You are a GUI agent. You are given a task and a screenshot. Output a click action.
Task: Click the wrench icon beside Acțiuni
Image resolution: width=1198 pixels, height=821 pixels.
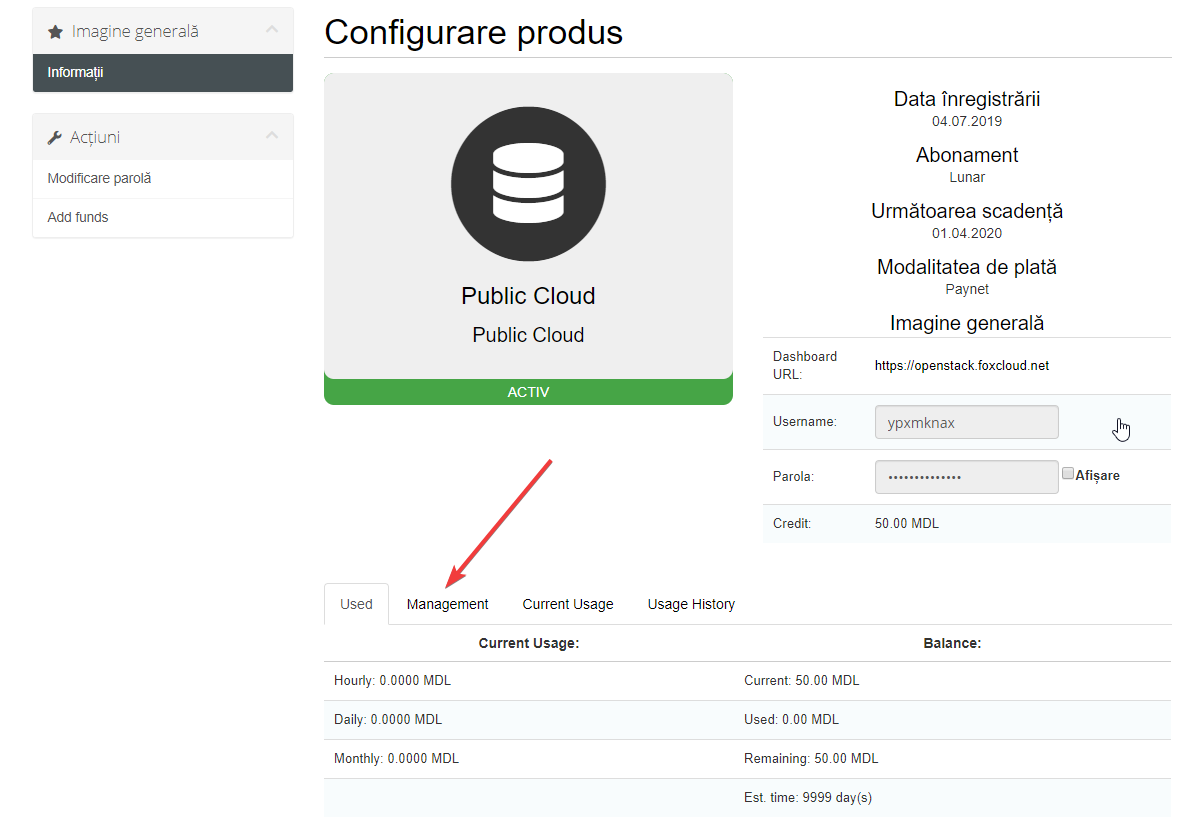point(55,138)
